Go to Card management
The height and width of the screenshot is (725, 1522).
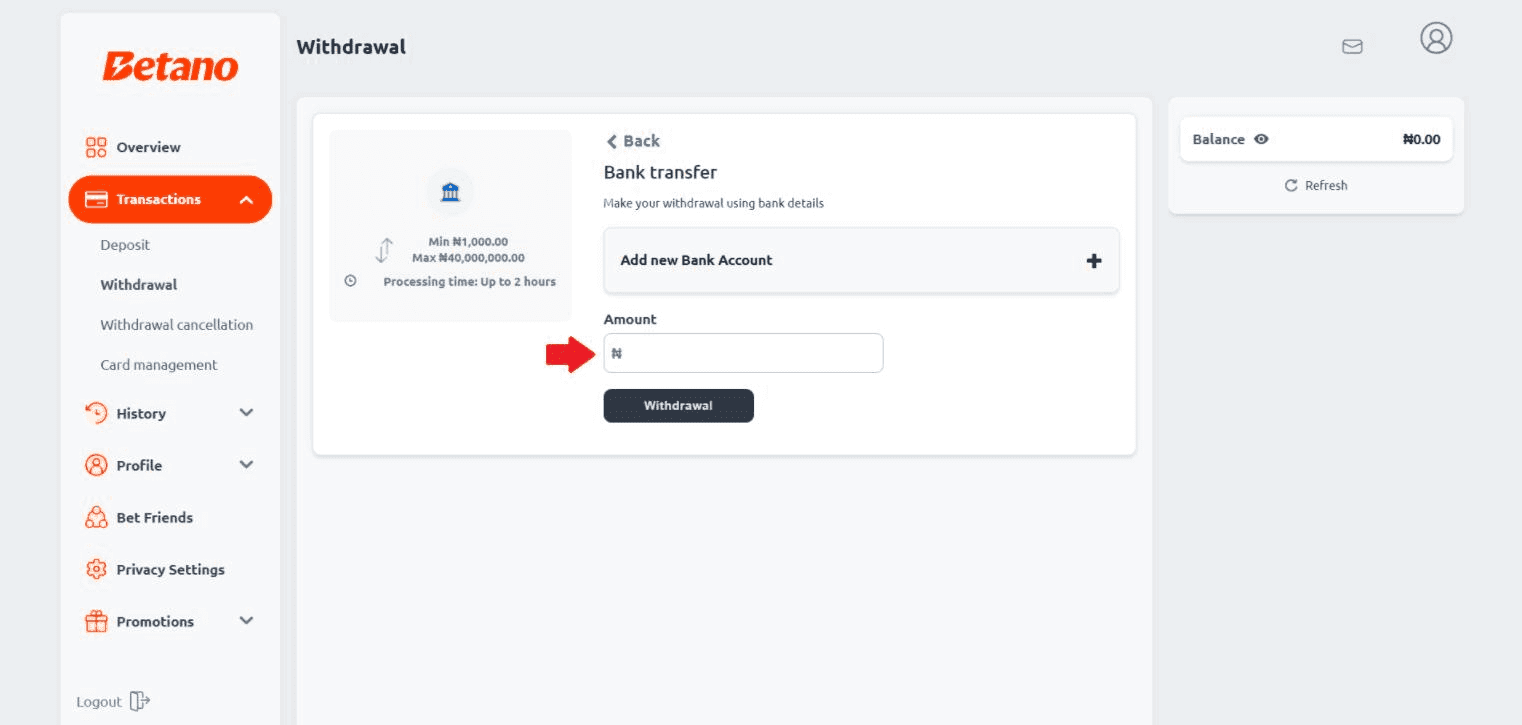point(158,365)
